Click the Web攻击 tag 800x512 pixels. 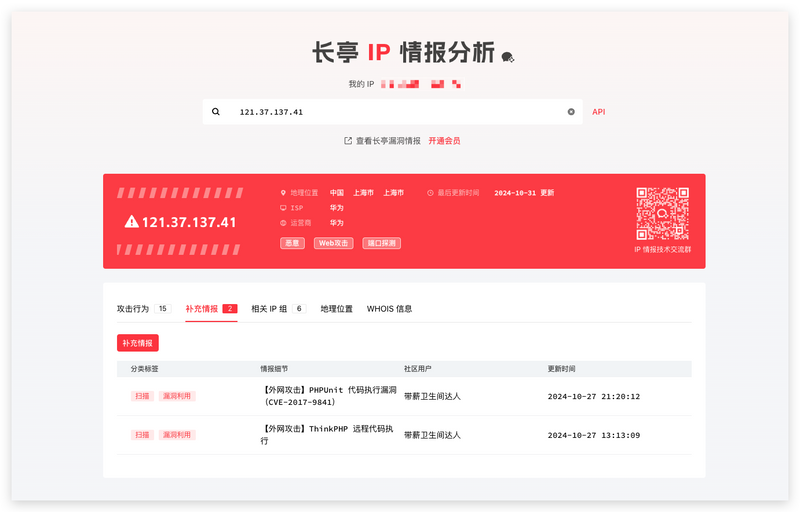click(333, 243)
